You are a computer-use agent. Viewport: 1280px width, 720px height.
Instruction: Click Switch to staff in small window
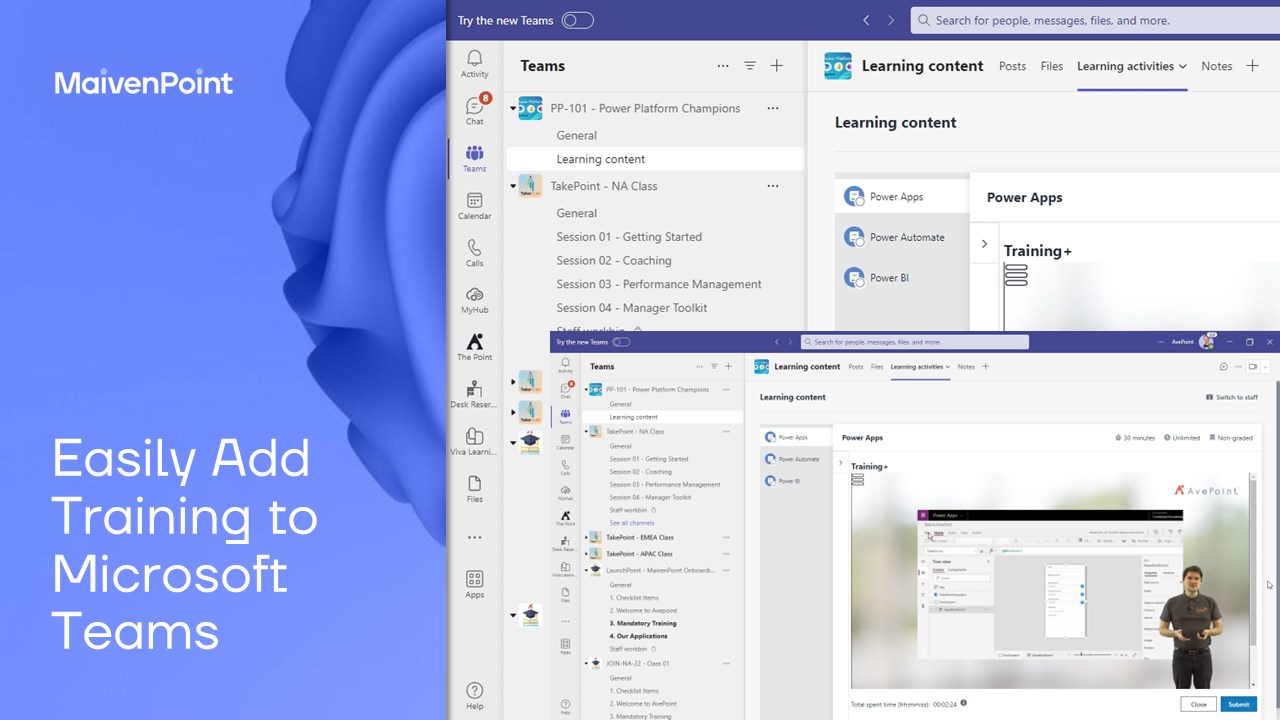click(1232, 397)
